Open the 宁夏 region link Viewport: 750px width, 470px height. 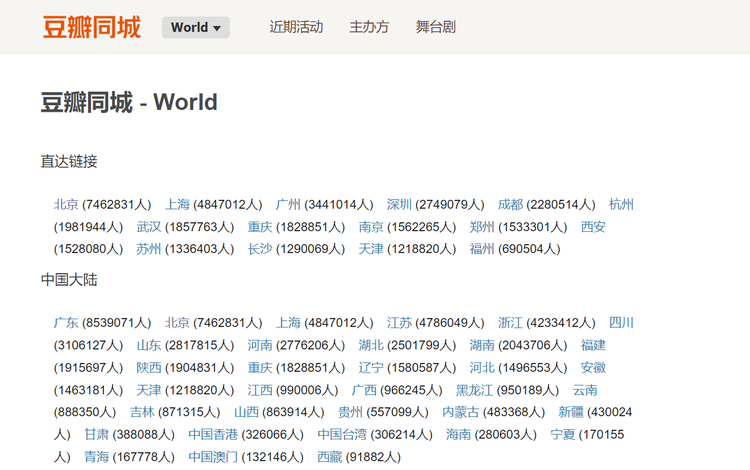(562, 435)
